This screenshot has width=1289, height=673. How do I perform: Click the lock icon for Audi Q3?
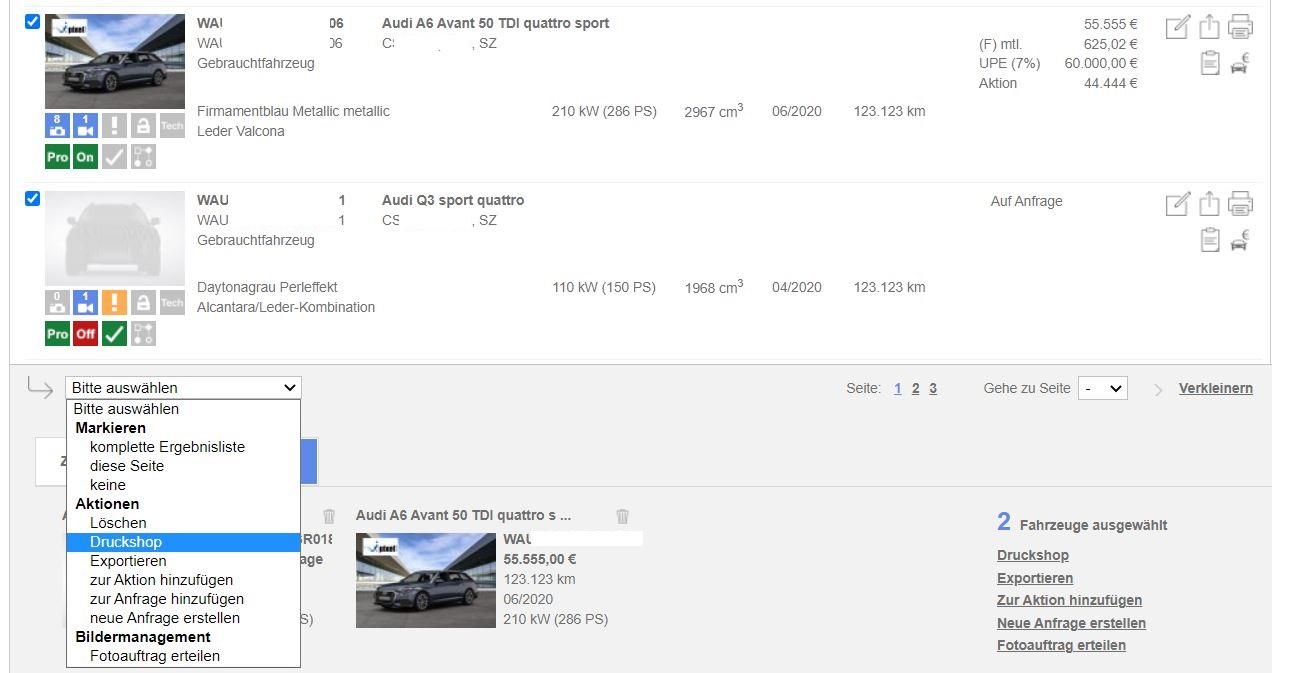click(x=143, y=303)
